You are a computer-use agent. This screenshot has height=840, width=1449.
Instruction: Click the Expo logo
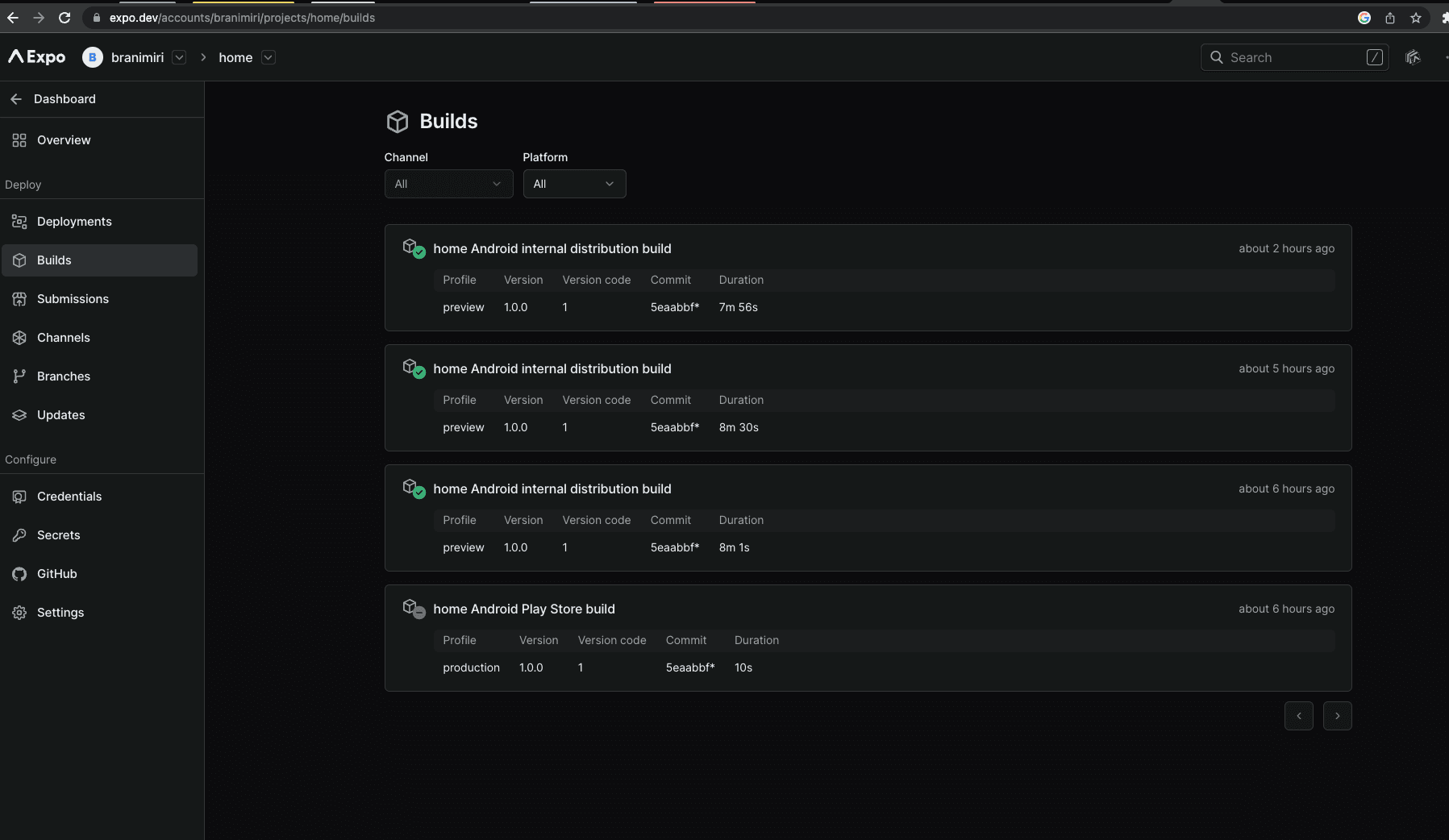(37, 57)
